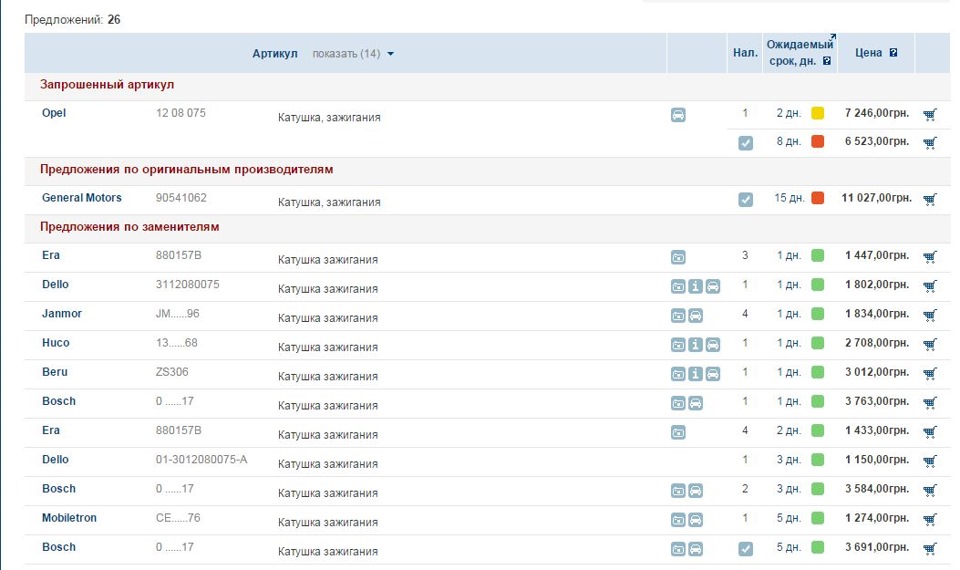Click availability checkmark in Opel 8 дн. row
Viewport: 960px width, 570px height.
(x=745, y=143)
